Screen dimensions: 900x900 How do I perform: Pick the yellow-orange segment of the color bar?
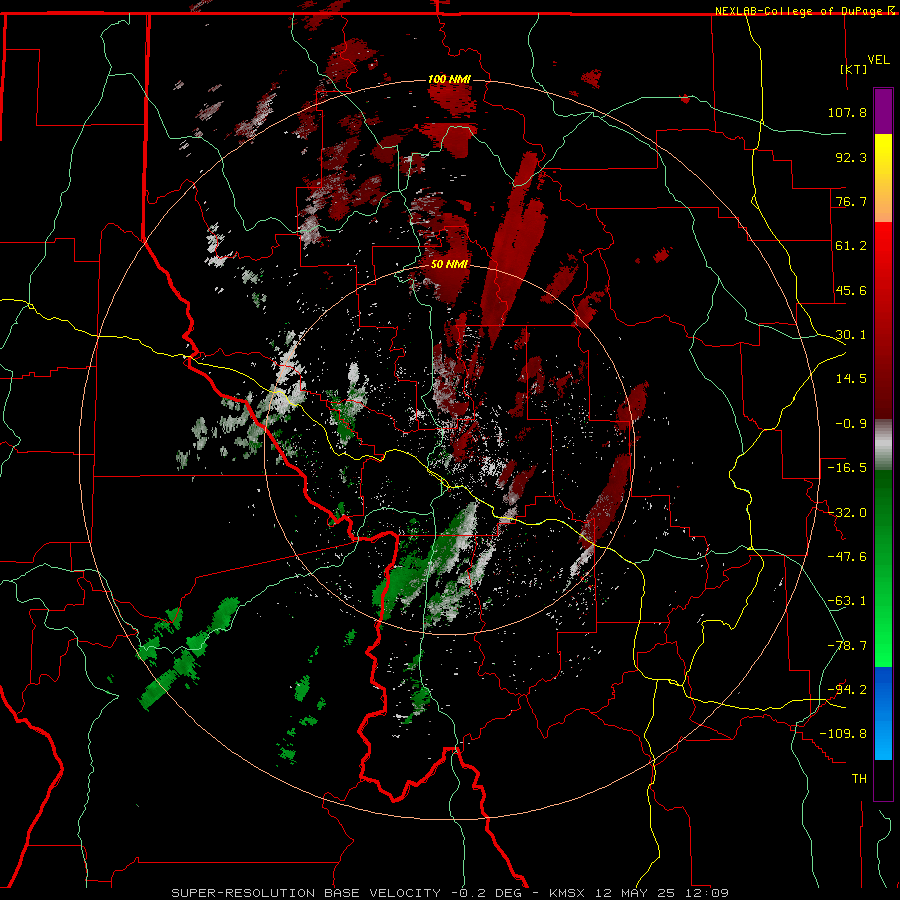(x=883, y=178)
